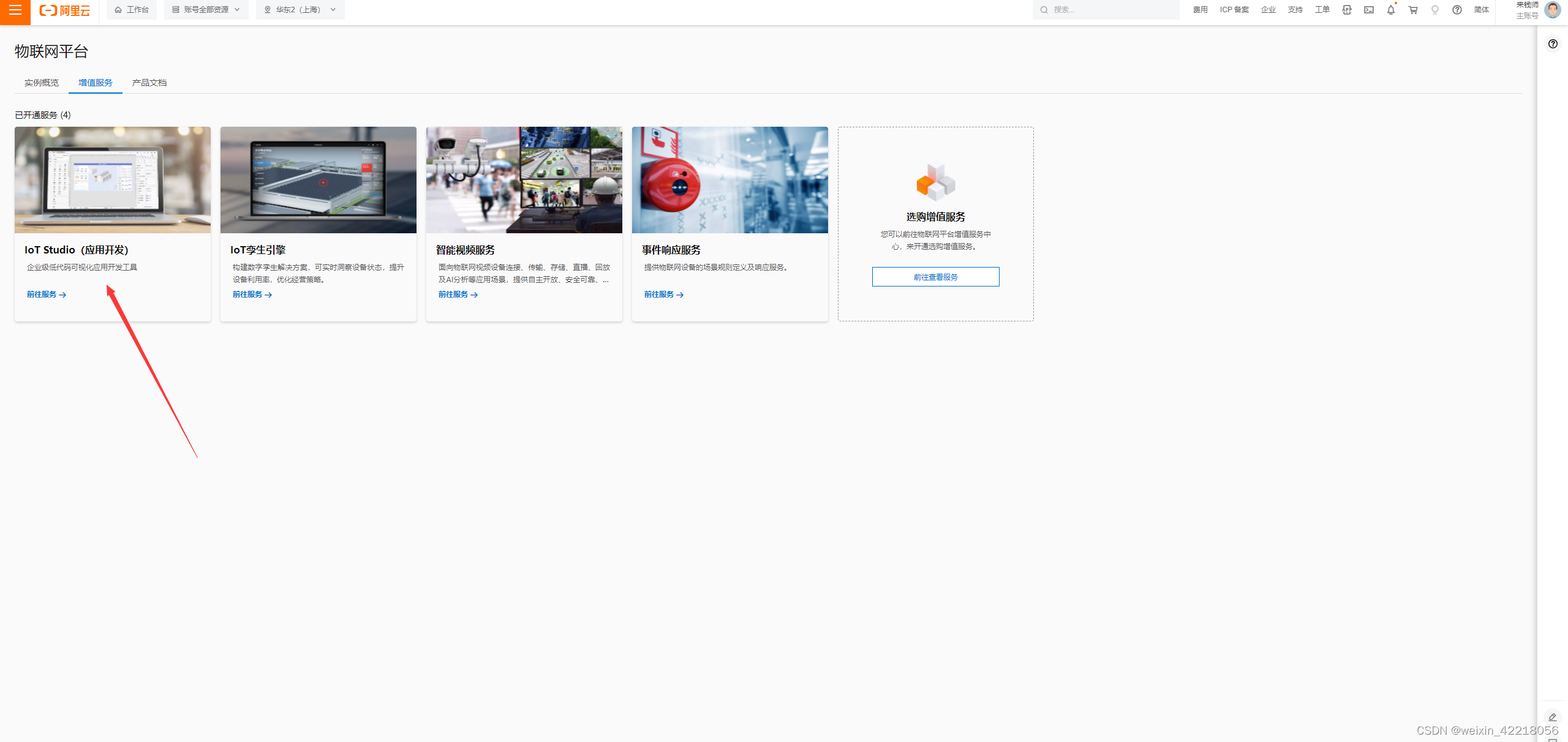This screenshot has height=742, width=1568.
Task: Switch to the 产品文档 tab
Action: tap(149, 83)
